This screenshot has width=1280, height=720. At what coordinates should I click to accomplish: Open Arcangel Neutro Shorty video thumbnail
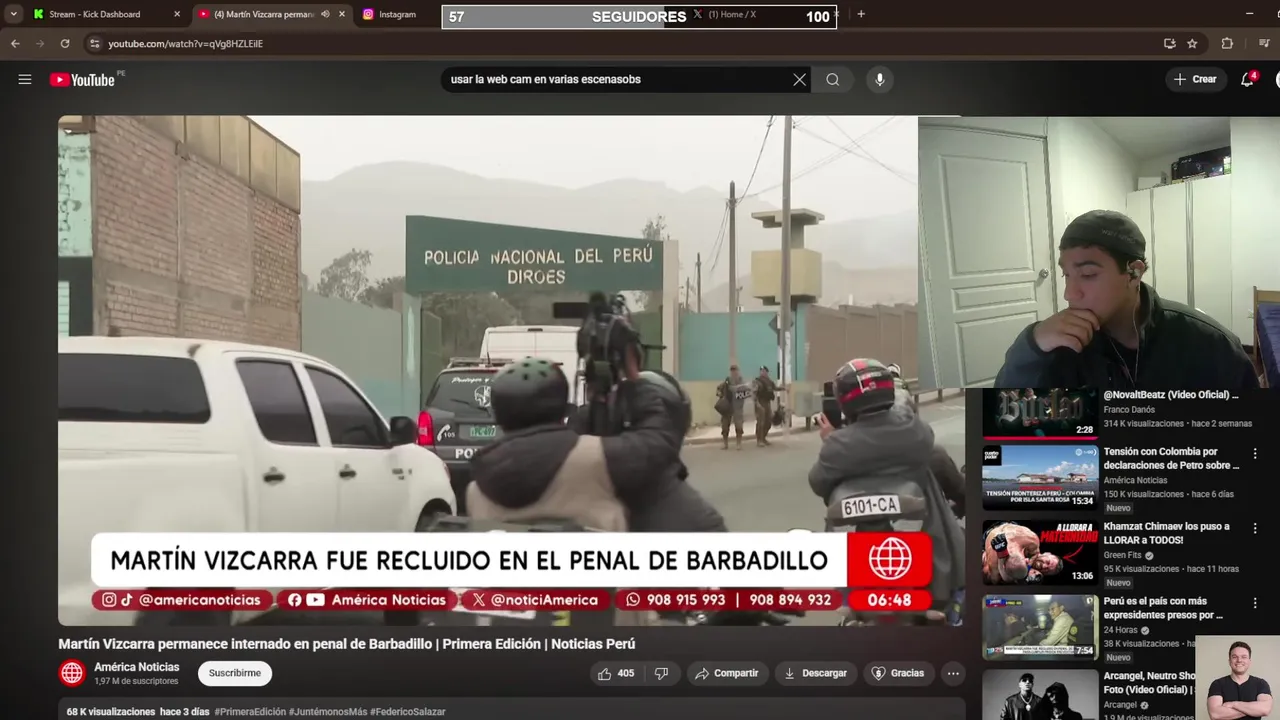coord(1040,695)
